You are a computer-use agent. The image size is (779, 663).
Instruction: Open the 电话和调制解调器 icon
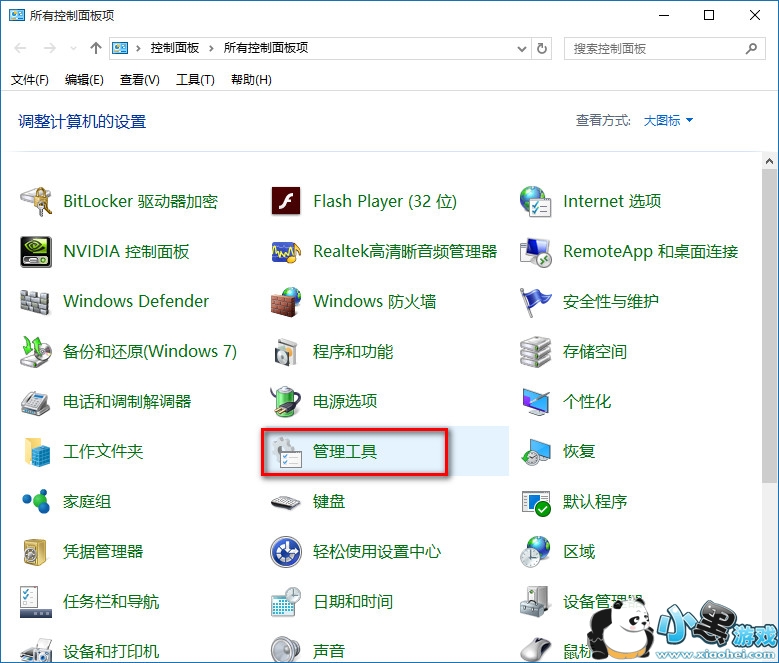click(36, 402)
